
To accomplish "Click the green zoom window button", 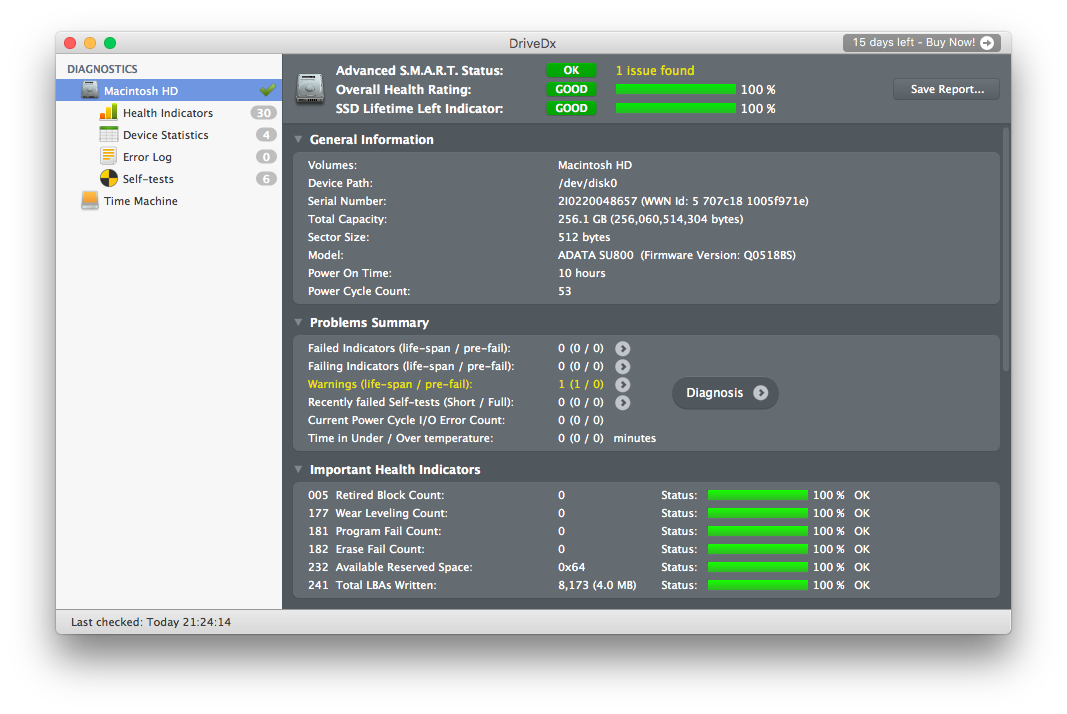I will coord(110,43).
